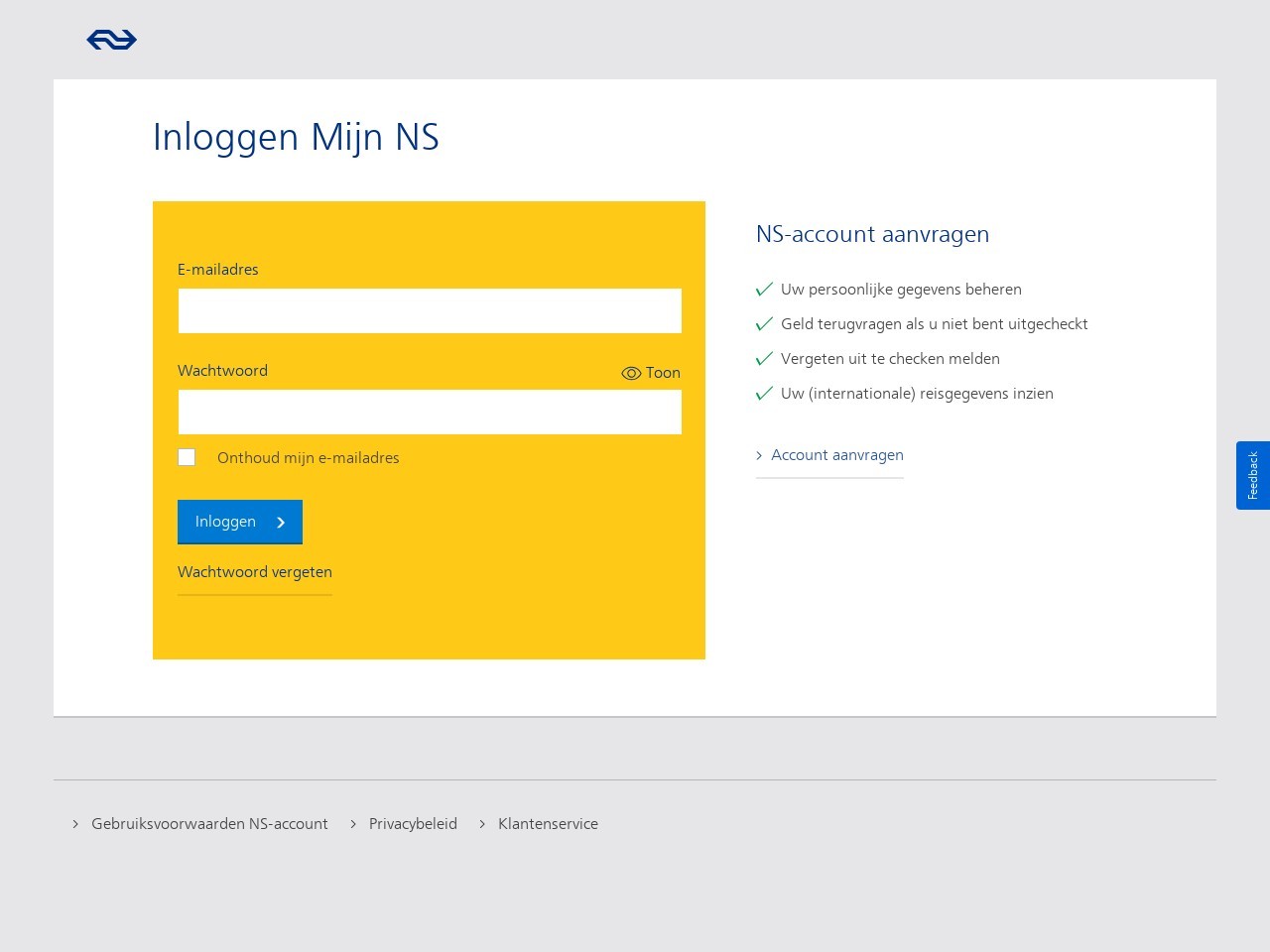The height and width of the screenshot is (952, 1270).
Task: Open Gebruiksvoorwaarden NS-account footer link
Action: (x=200, y=824)
